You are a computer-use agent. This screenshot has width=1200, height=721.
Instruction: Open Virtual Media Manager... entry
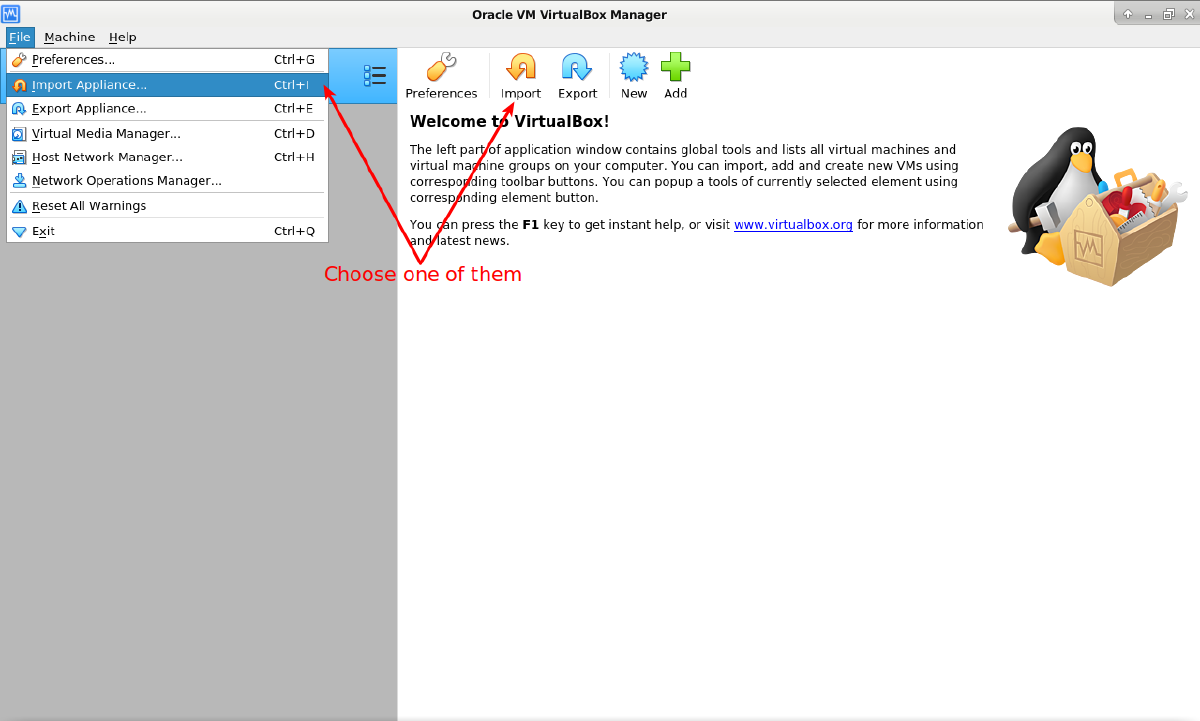pos(106,134)
